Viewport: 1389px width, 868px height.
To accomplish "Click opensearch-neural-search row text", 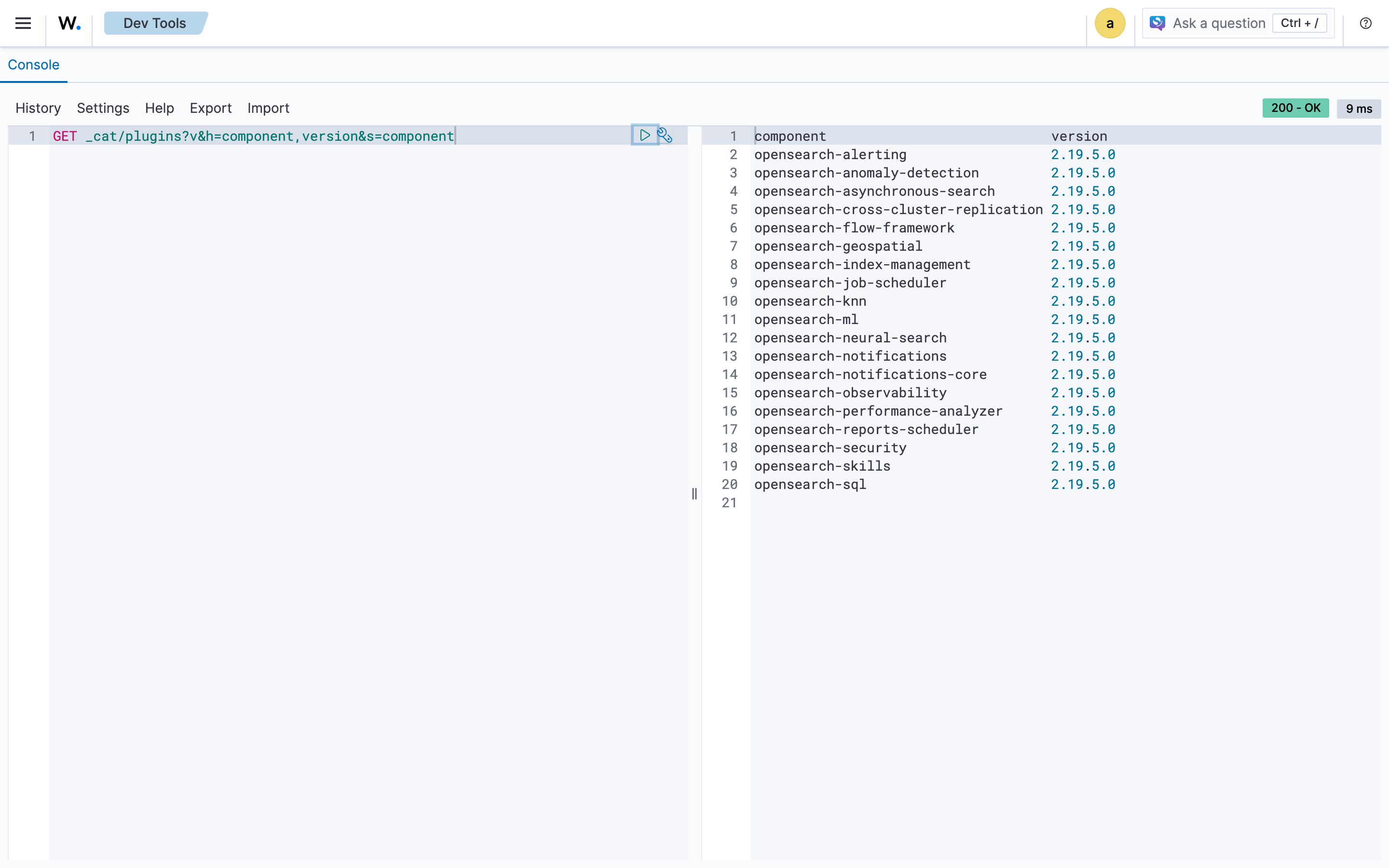I will 850,338.
